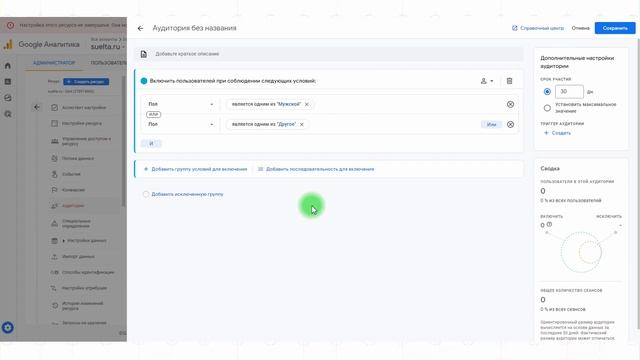Click the 'Специальные определения' icon

click(x=54, y=223)
